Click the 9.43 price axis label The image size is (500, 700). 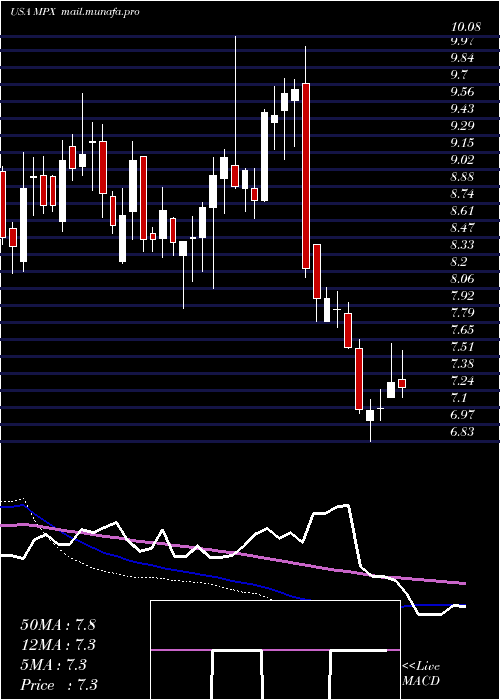click(462, 108)
